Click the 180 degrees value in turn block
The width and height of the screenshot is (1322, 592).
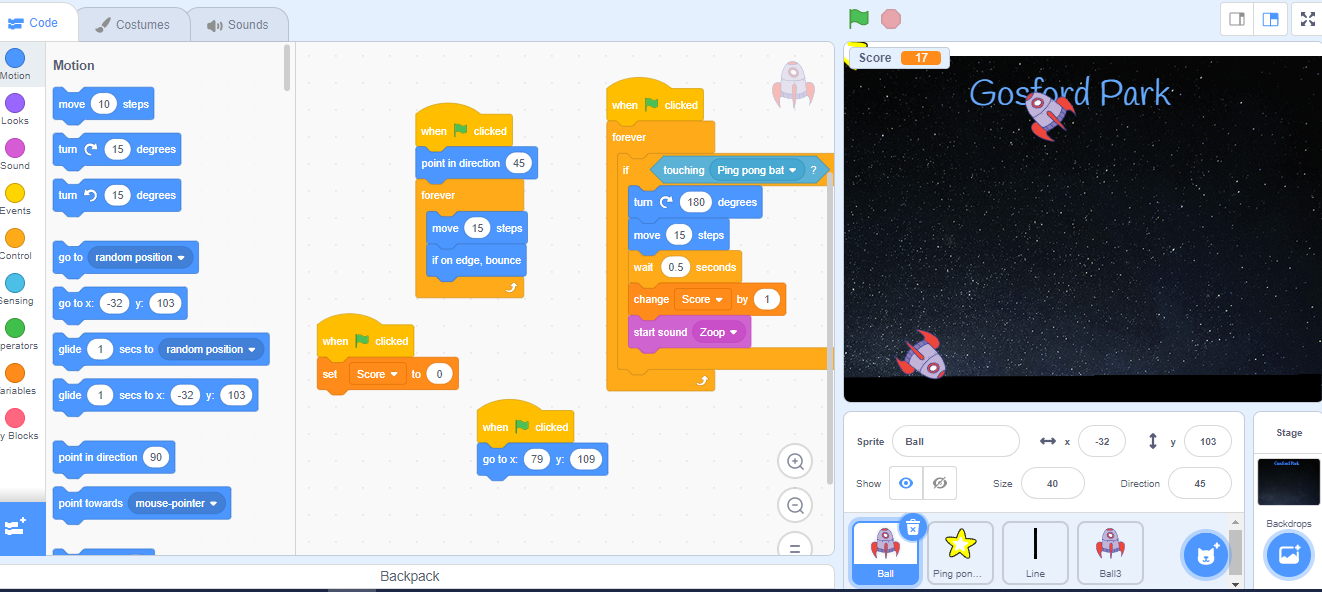coord(696,202)
